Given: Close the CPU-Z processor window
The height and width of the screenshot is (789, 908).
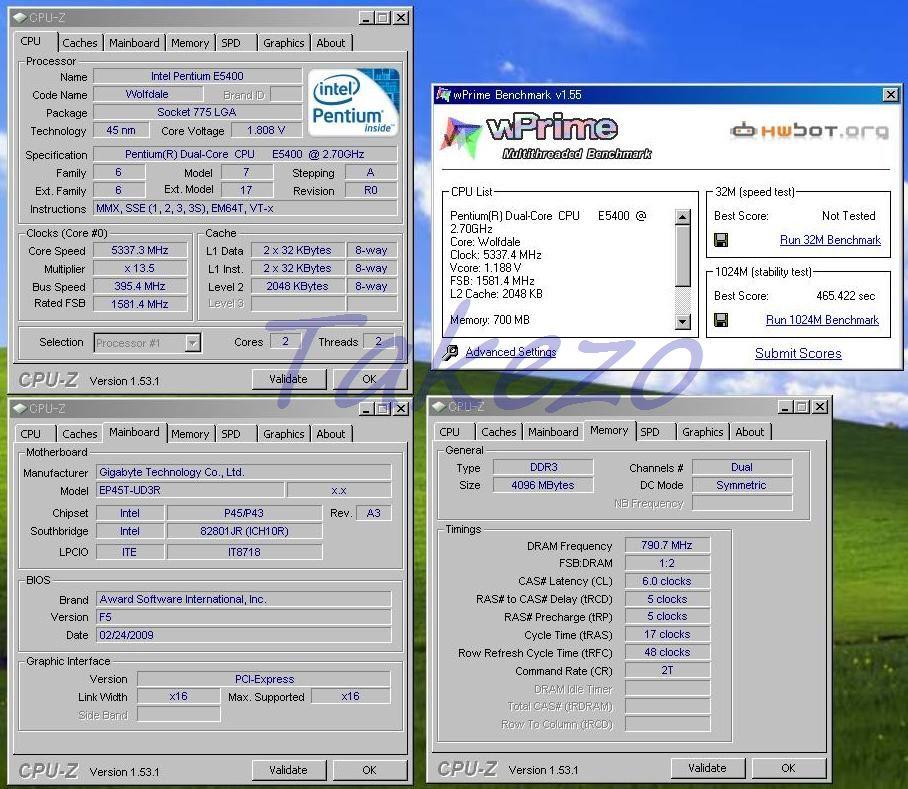Looking at the screenshot, I should (x=401, y=18).
